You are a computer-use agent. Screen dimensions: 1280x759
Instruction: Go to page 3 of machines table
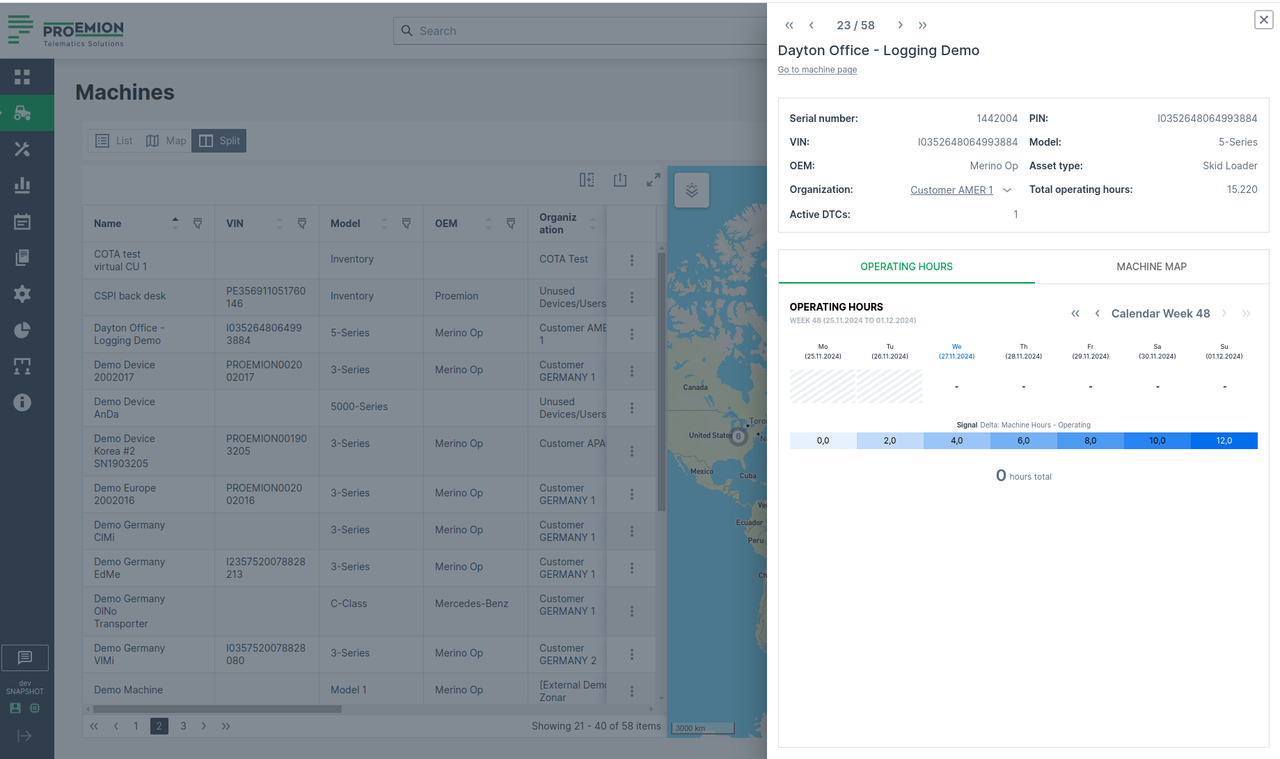(x=183, y=726)
